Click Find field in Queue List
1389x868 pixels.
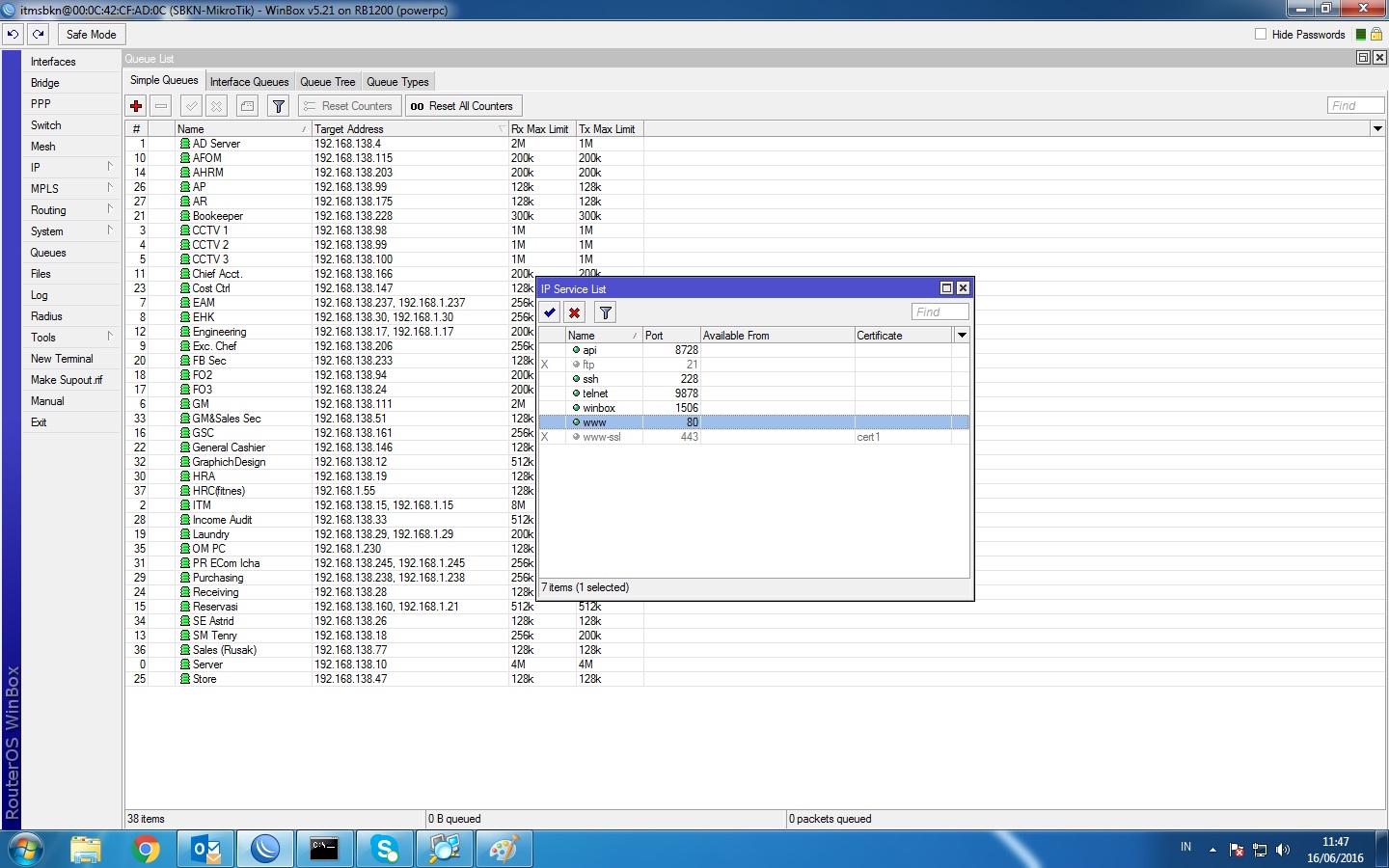click(x=1355, y=106)
